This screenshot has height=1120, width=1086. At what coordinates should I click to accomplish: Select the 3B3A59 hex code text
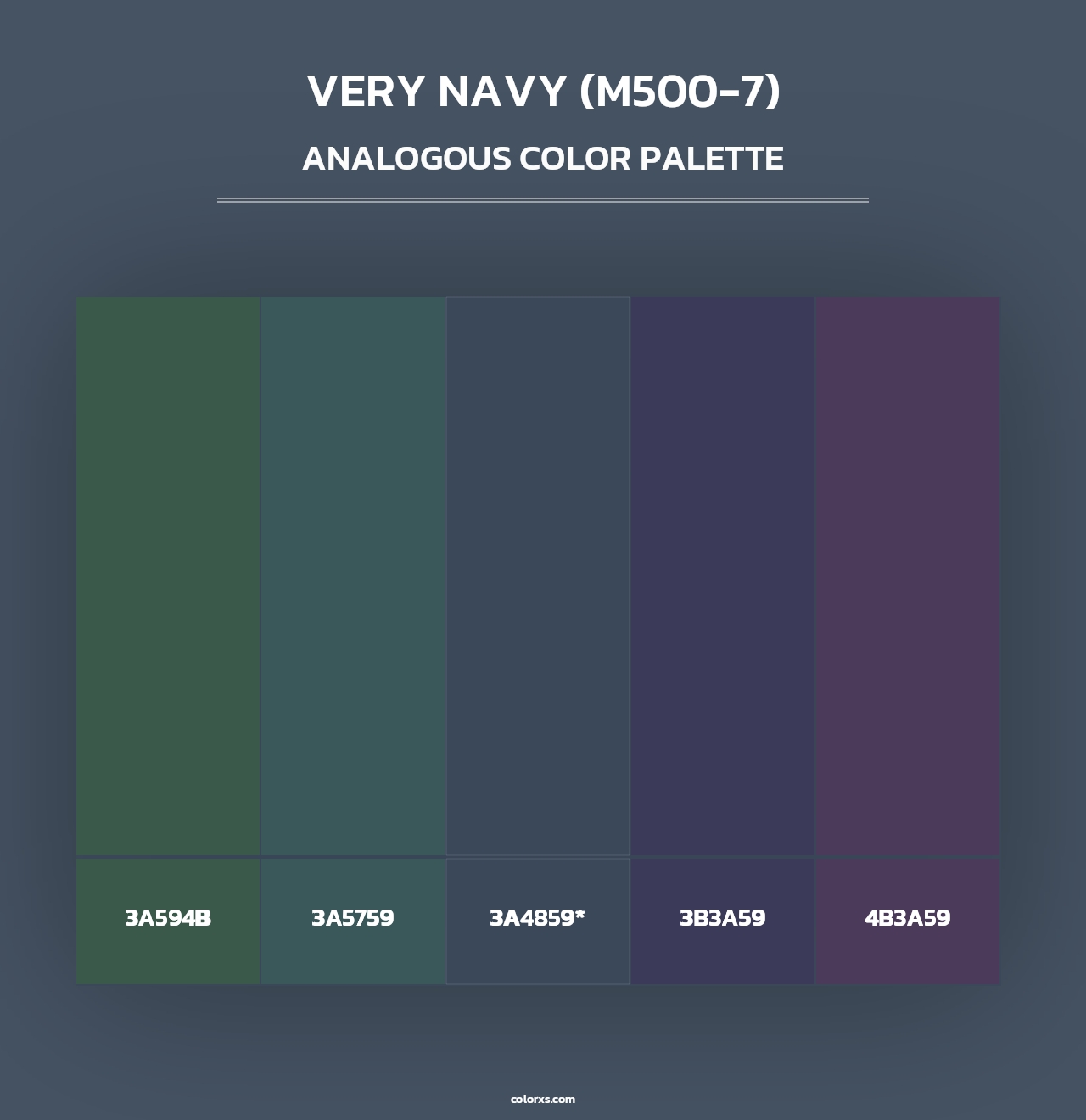pos(723,918)
